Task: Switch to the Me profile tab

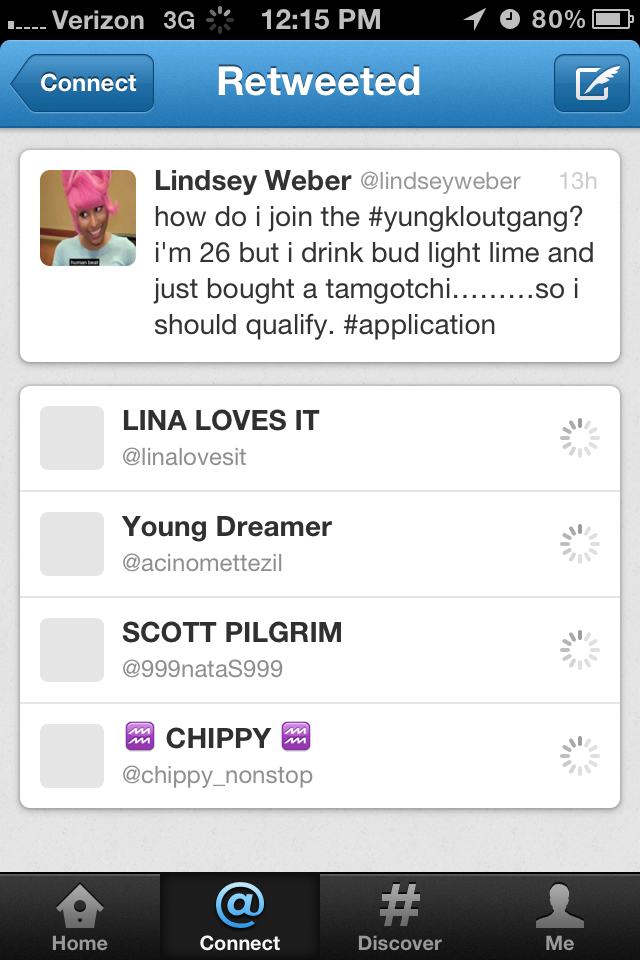Action: pyautogui.click(x=560, y=917)
